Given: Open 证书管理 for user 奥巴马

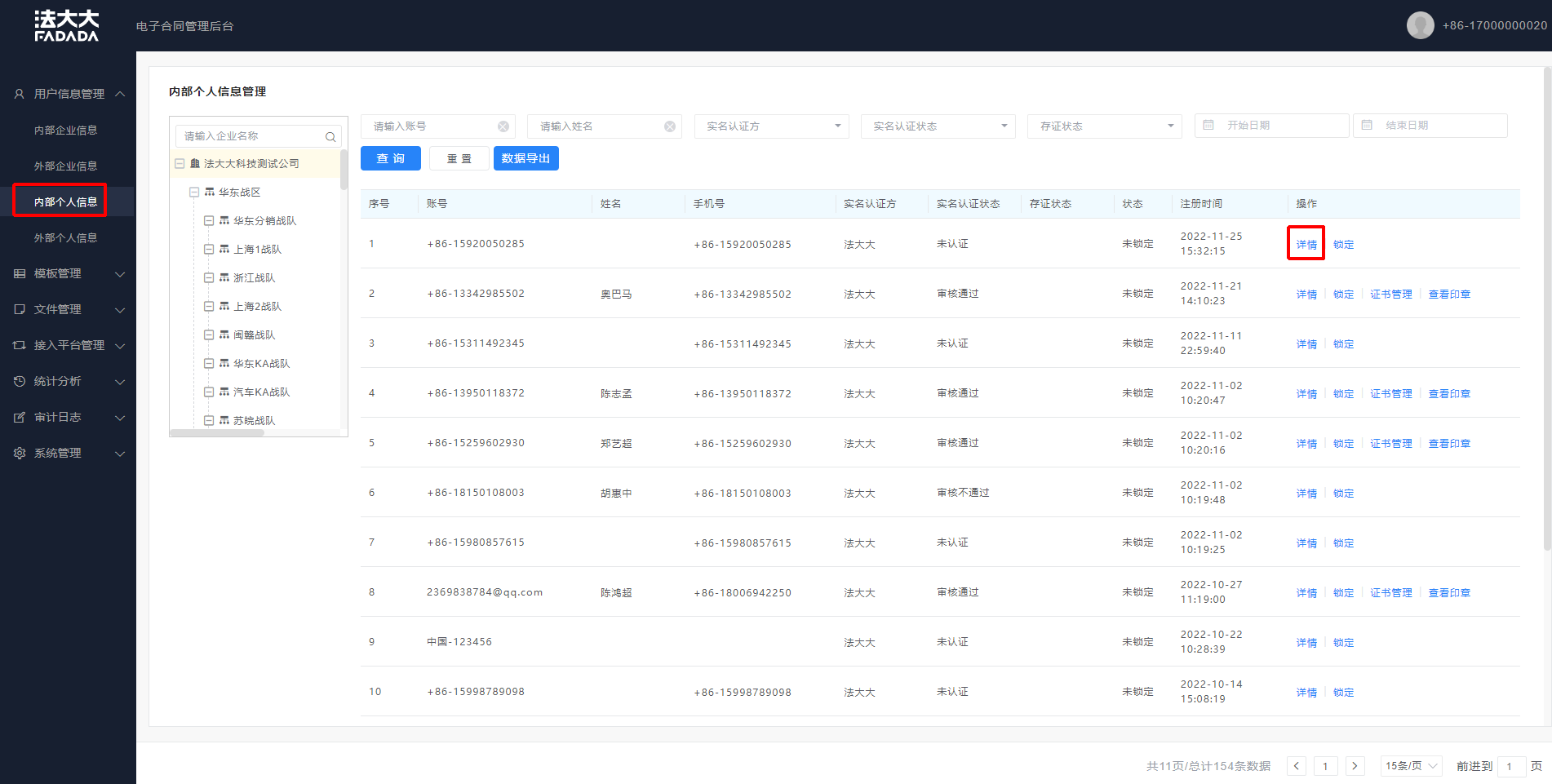Looking at the screenshot, I should (1390, 295).
